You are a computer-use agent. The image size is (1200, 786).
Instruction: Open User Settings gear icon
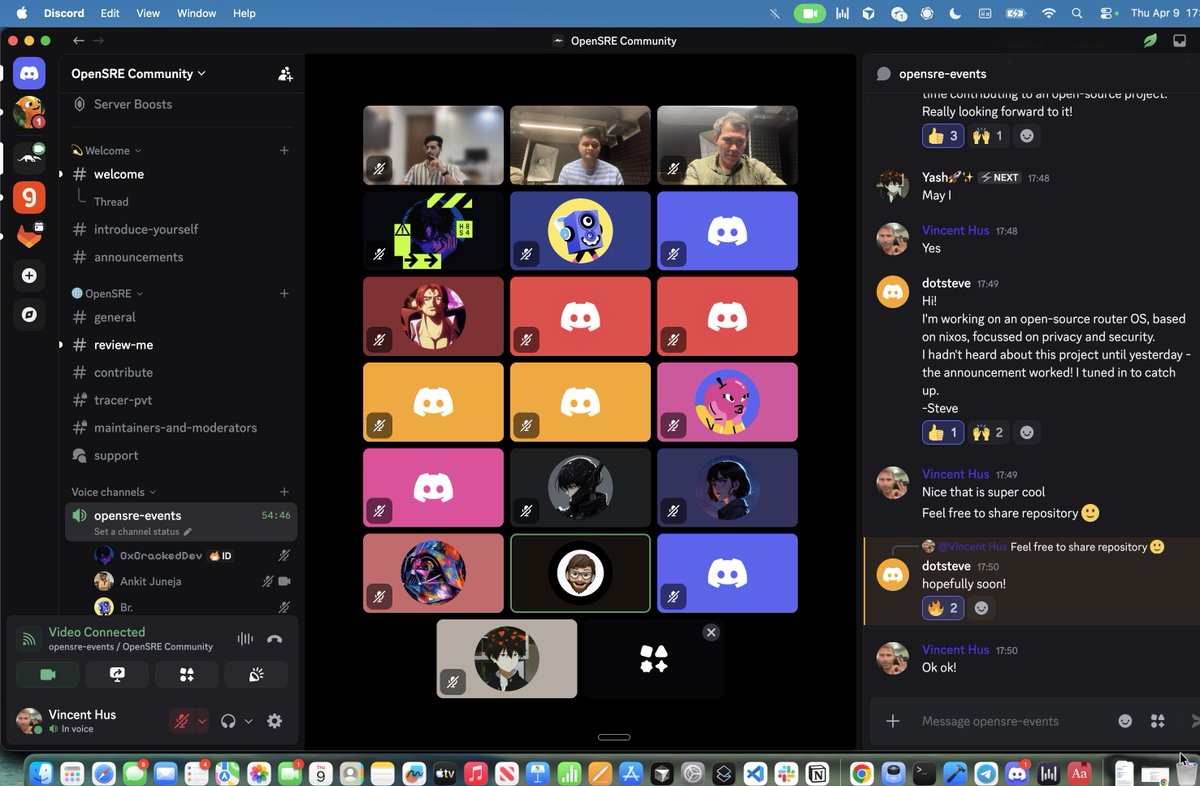point(274,721)
